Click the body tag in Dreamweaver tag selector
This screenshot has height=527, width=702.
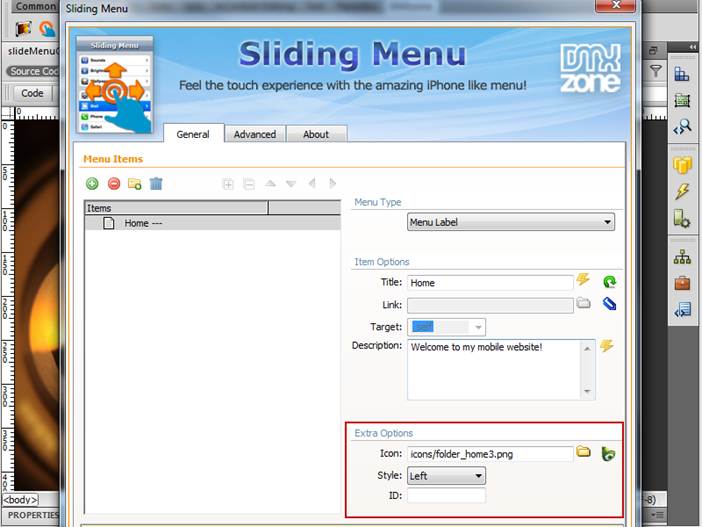point(21,499)
